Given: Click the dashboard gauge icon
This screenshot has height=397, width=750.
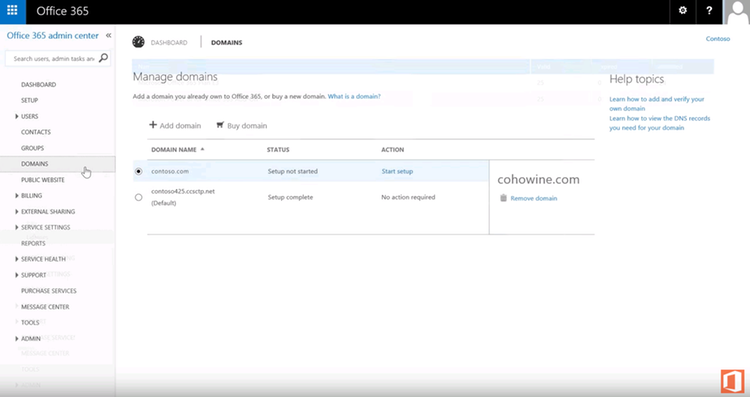Looking at the screenshot, I should point(138,42).
